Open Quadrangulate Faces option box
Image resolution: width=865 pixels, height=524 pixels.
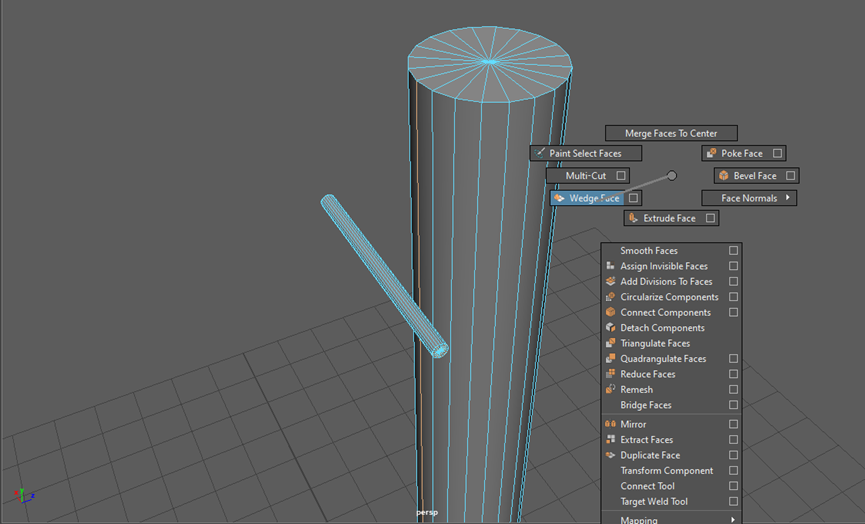(733, 359)
